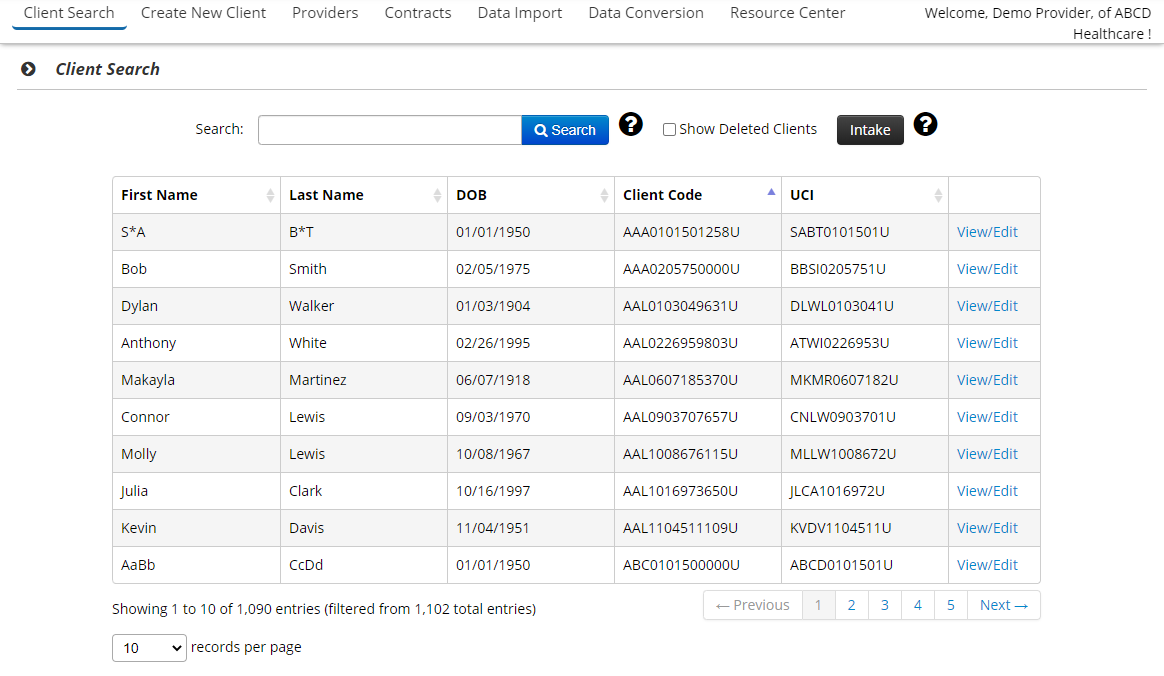Screen dimensions: 1164x676
Task: Toggle Client Code ascending sort arrow
Action: pos(771,192)
